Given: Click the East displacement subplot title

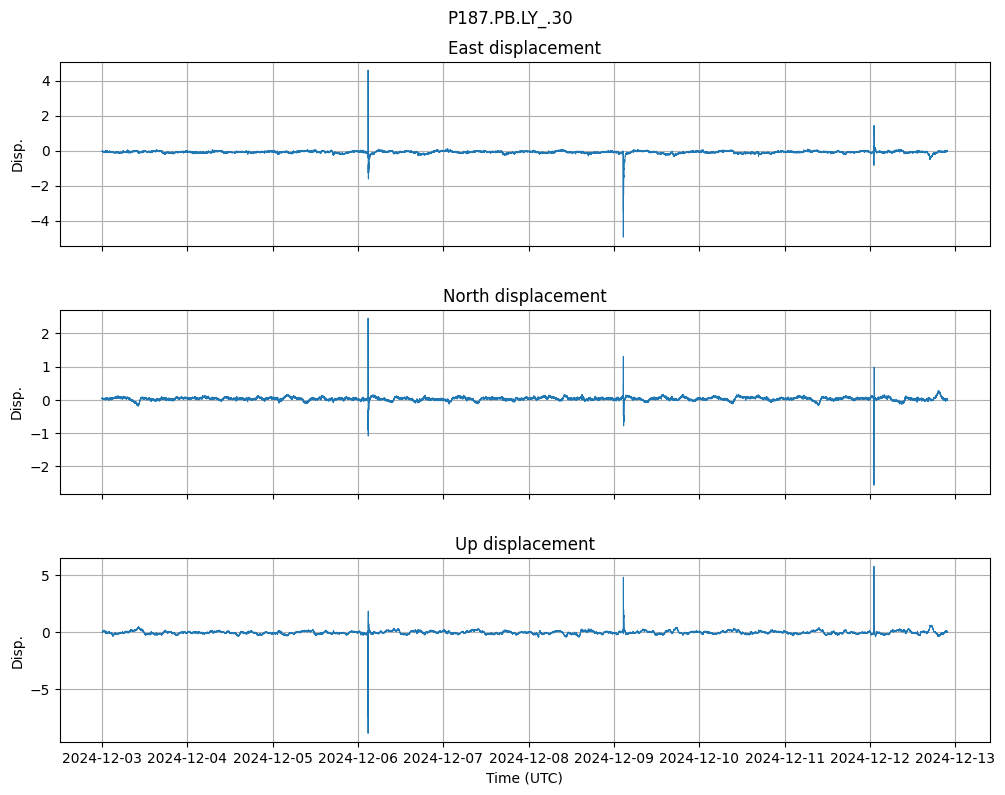Looking at the screenshot, I should click(x=524, y=48).
